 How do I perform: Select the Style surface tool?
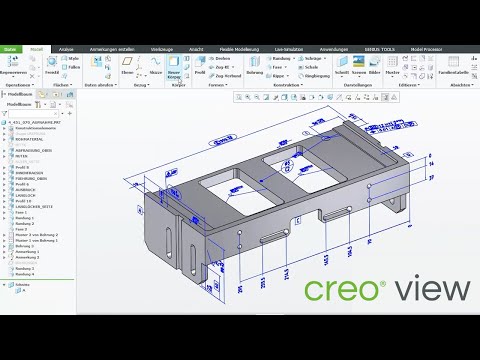pos(70,58)
